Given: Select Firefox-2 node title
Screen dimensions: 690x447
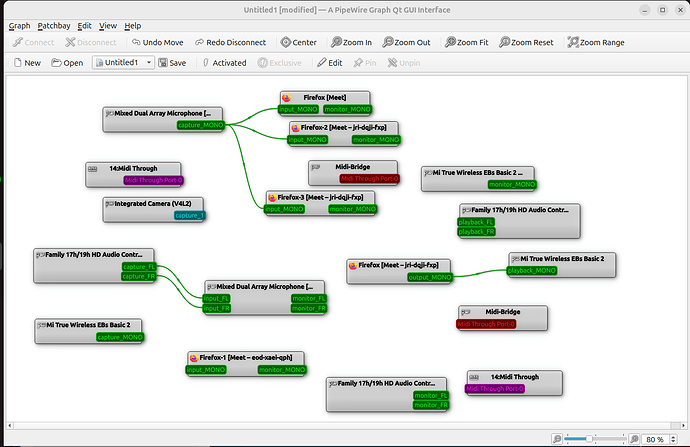Looking at the screenshot, I should click(x=344, y=128).
